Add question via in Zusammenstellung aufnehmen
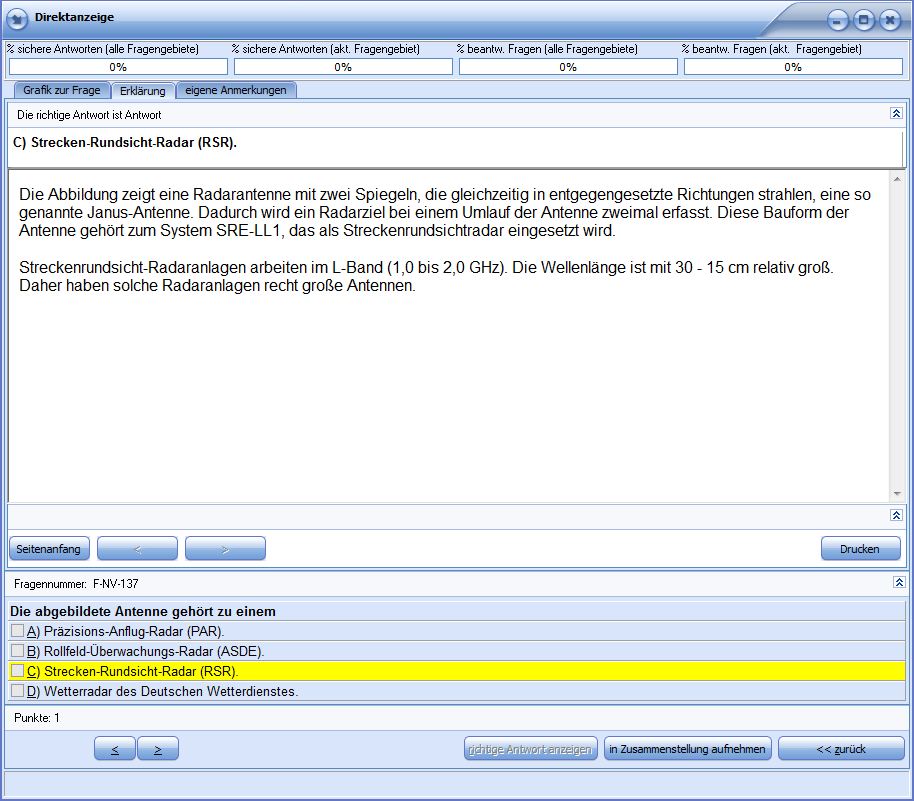Screen dimensions: 914x801 [x=687, y=749]
